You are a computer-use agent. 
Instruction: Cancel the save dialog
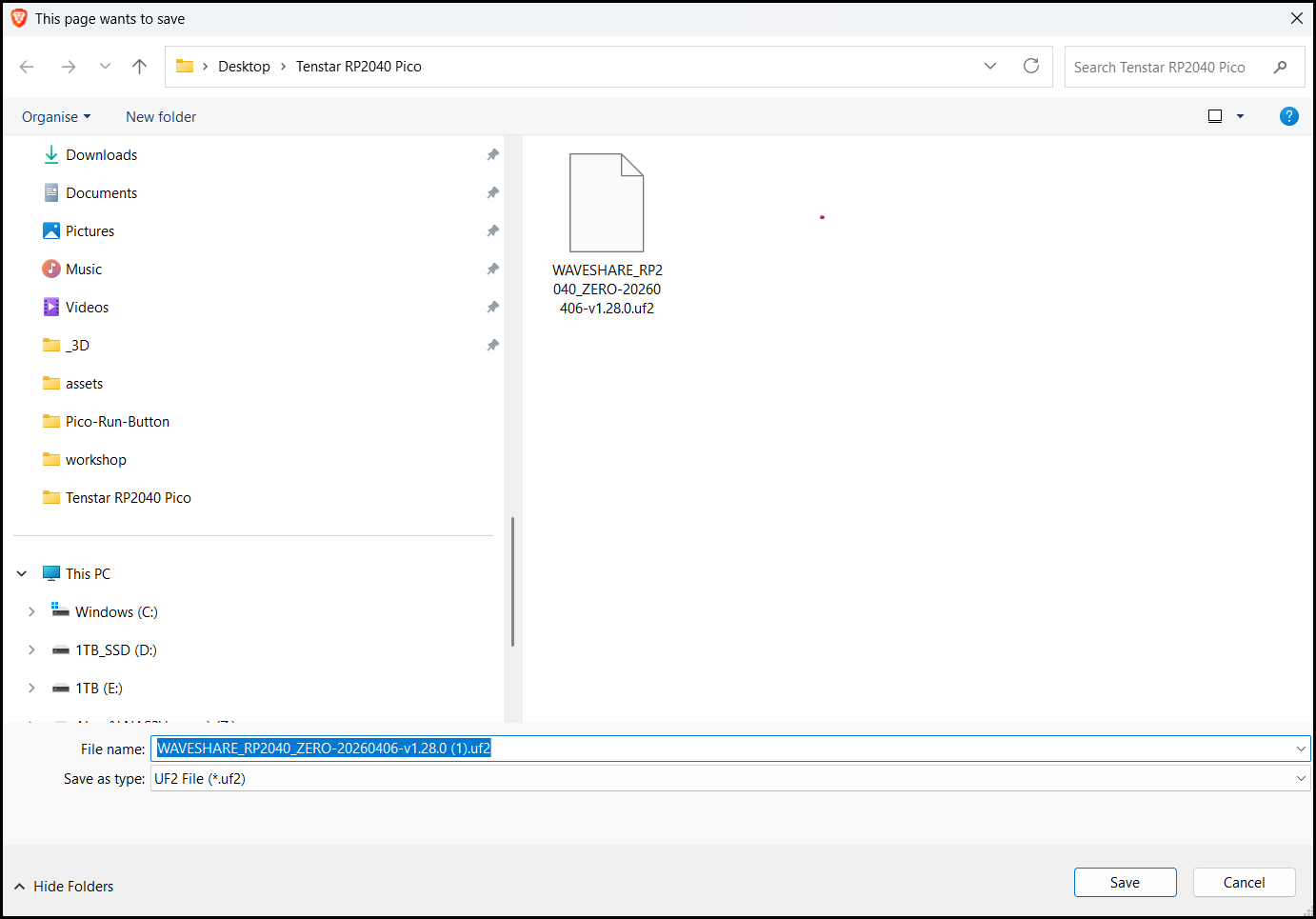point(1245,883)
